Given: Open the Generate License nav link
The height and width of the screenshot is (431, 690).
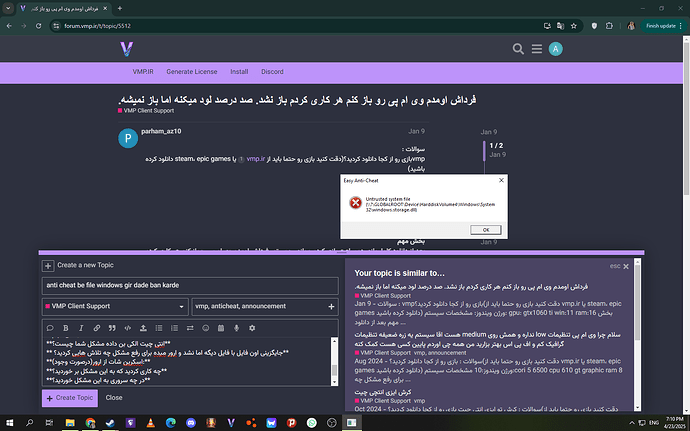Looking at the screenshot, I should (x=191, y=72).
